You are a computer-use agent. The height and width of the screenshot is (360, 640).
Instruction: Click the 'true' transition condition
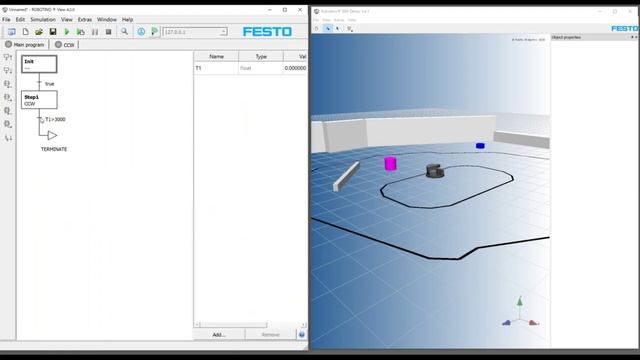click(49, 84)
